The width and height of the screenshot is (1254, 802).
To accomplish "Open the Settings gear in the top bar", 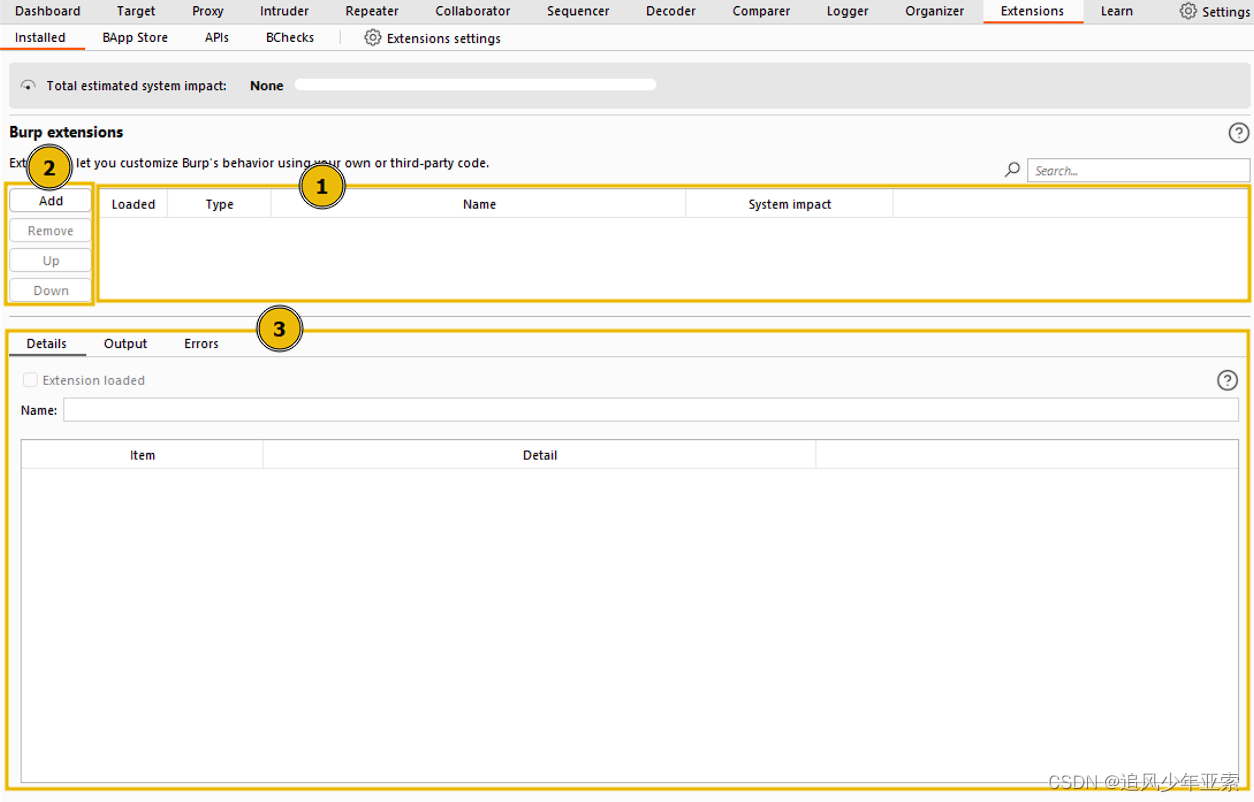I will click(1187, 11).
